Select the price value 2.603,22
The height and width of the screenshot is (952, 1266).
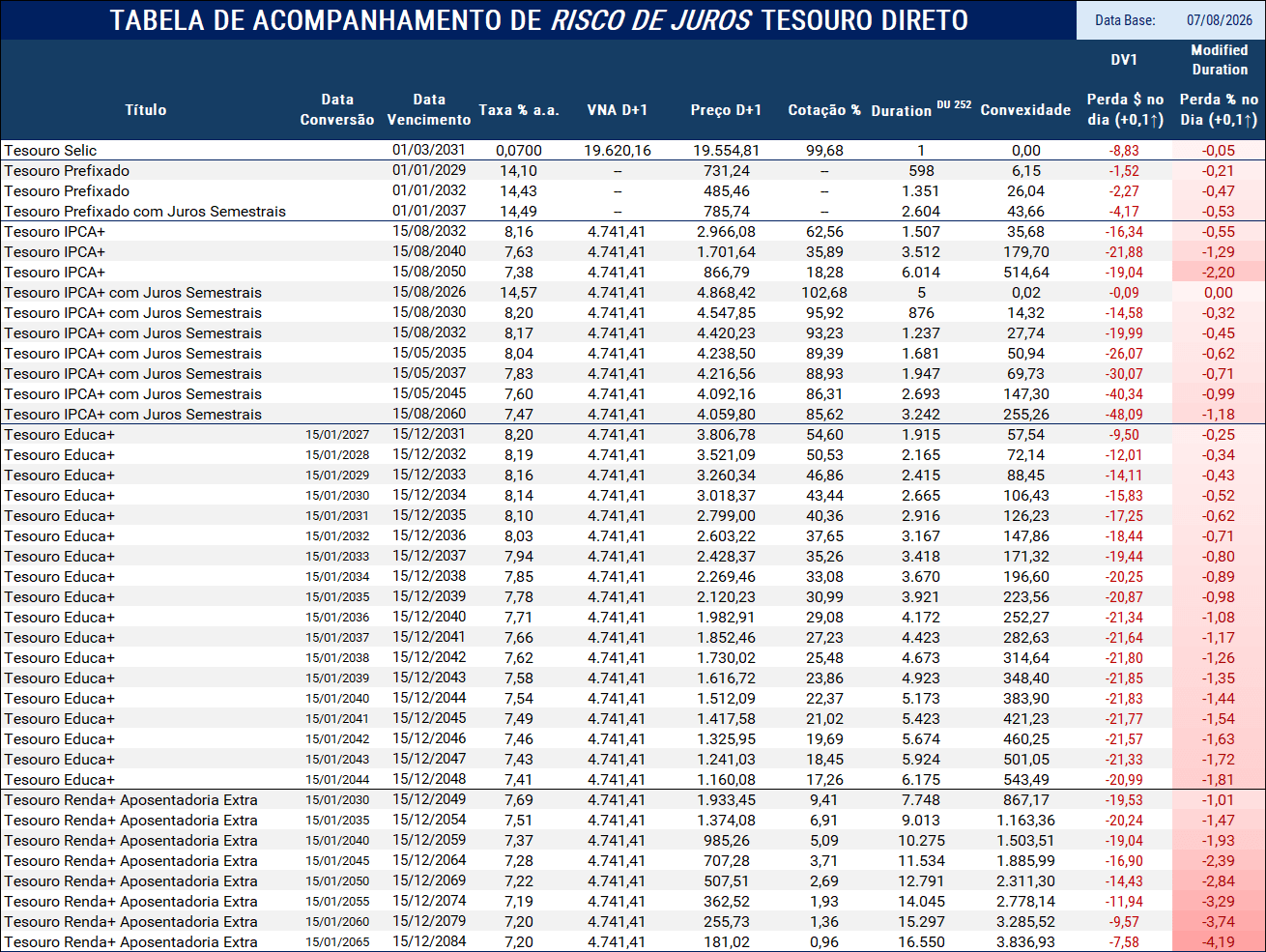pyautogui.click(x=727, y=536)
